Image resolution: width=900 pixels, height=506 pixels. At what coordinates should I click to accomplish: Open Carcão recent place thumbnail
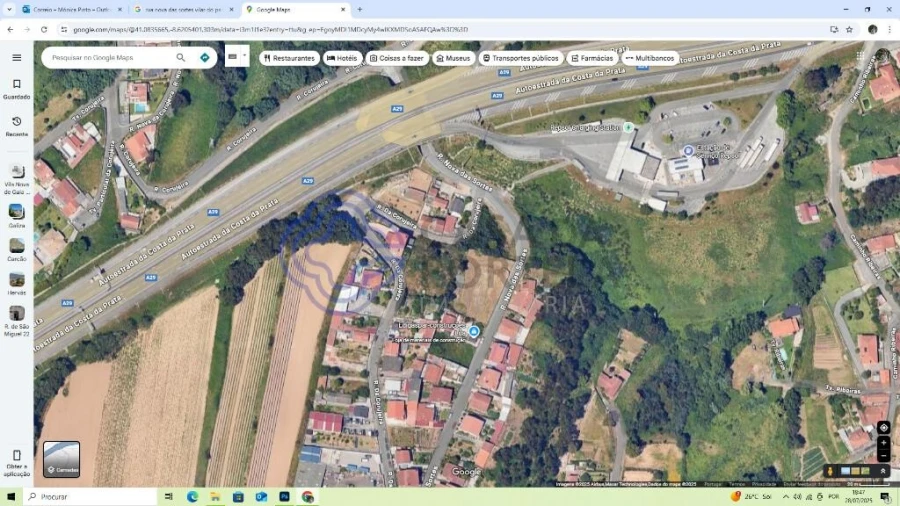(x=17, y=250)
